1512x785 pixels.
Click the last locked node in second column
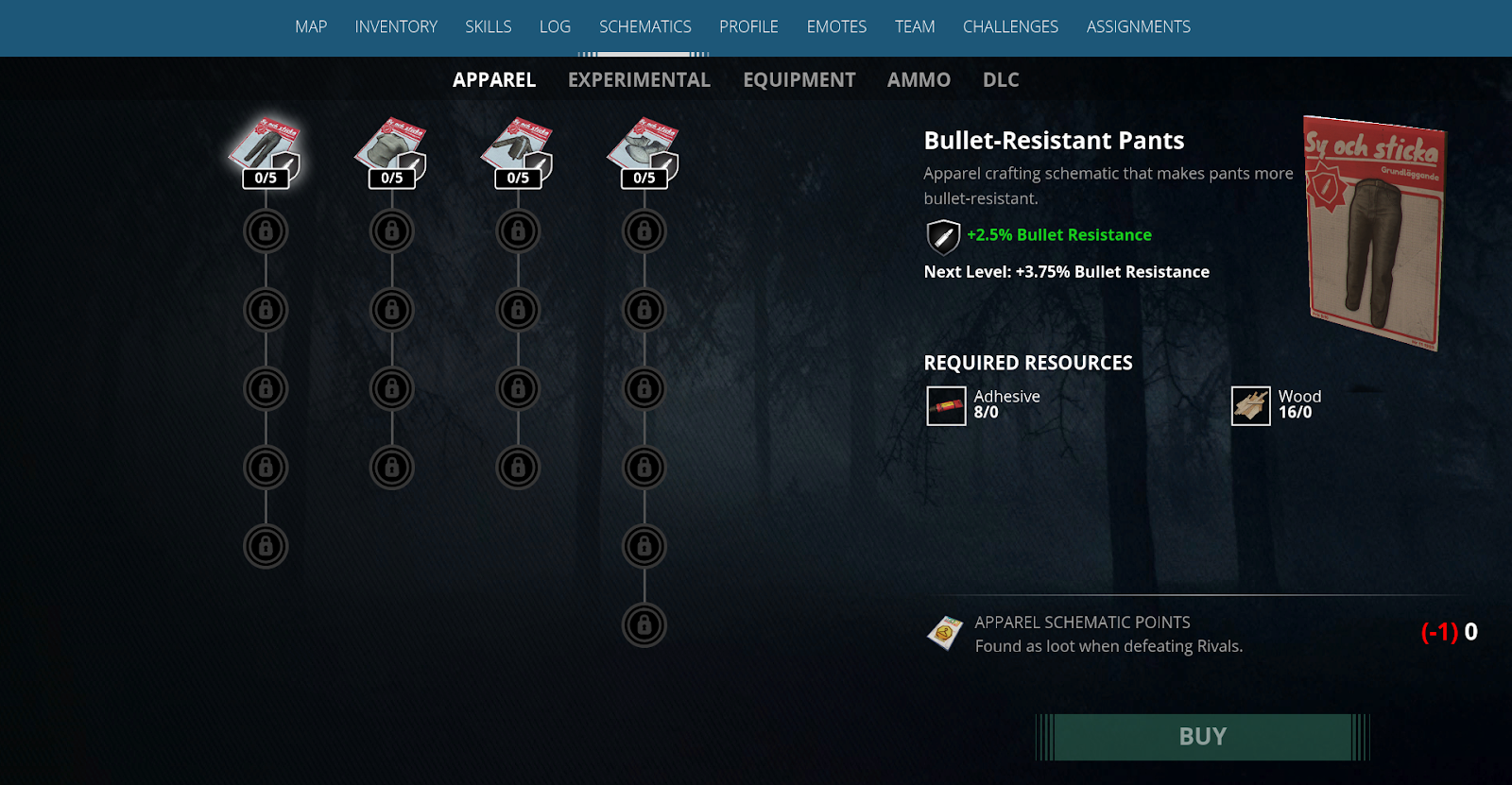coord(391,468)
